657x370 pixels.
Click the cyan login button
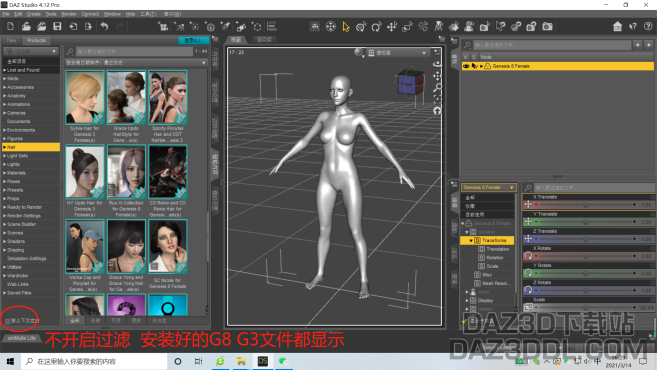(193, 40)
